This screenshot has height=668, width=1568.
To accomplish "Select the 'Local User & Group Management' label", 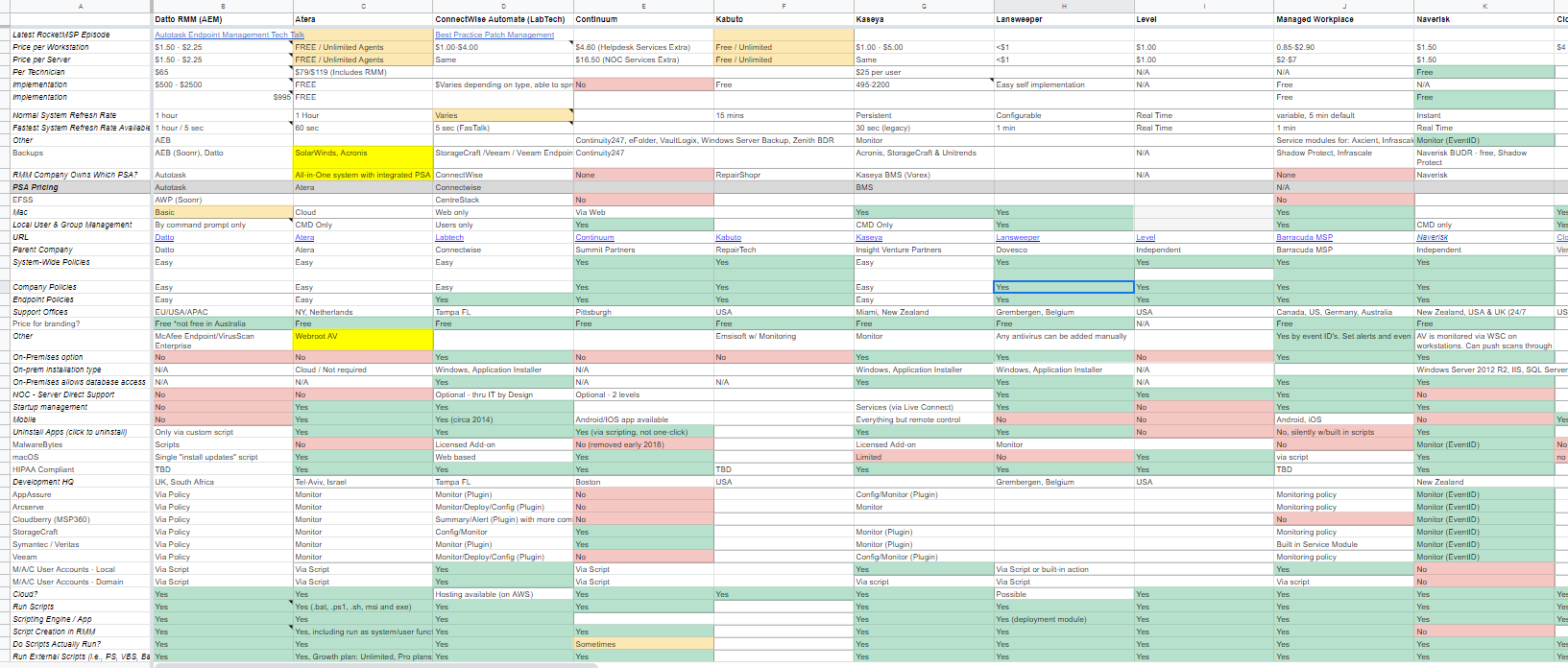I will click(81, 225).
